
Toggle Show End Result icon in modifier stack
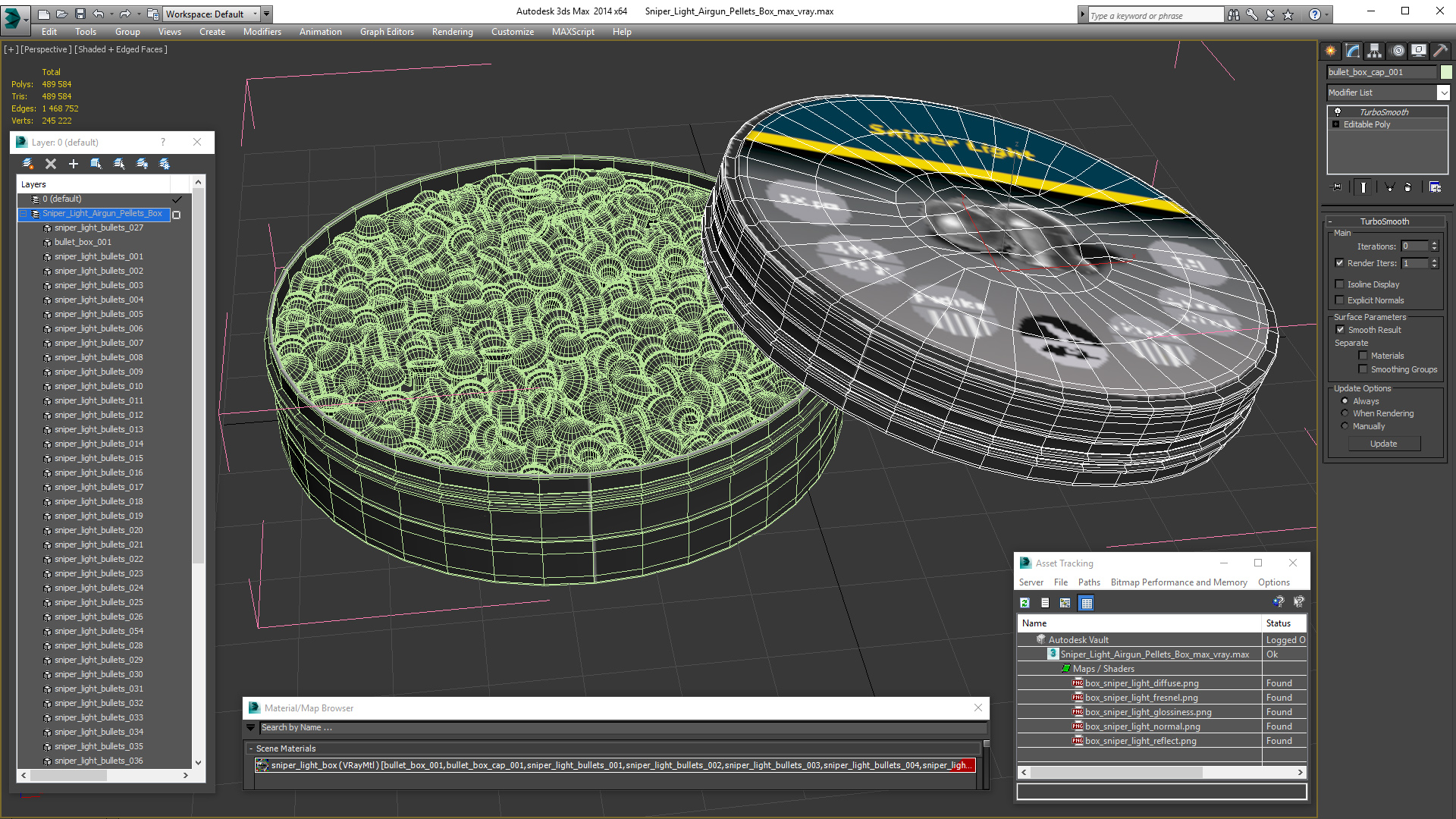(x=1363, y=187)
